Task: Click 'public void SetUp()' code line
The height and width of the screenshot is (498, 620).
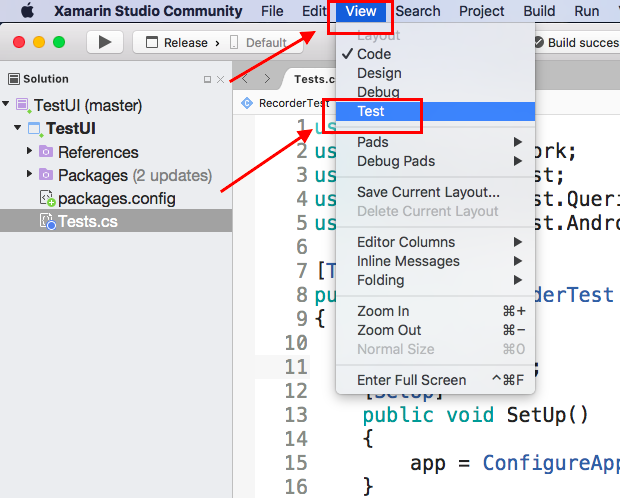Action: coord(476,415)
